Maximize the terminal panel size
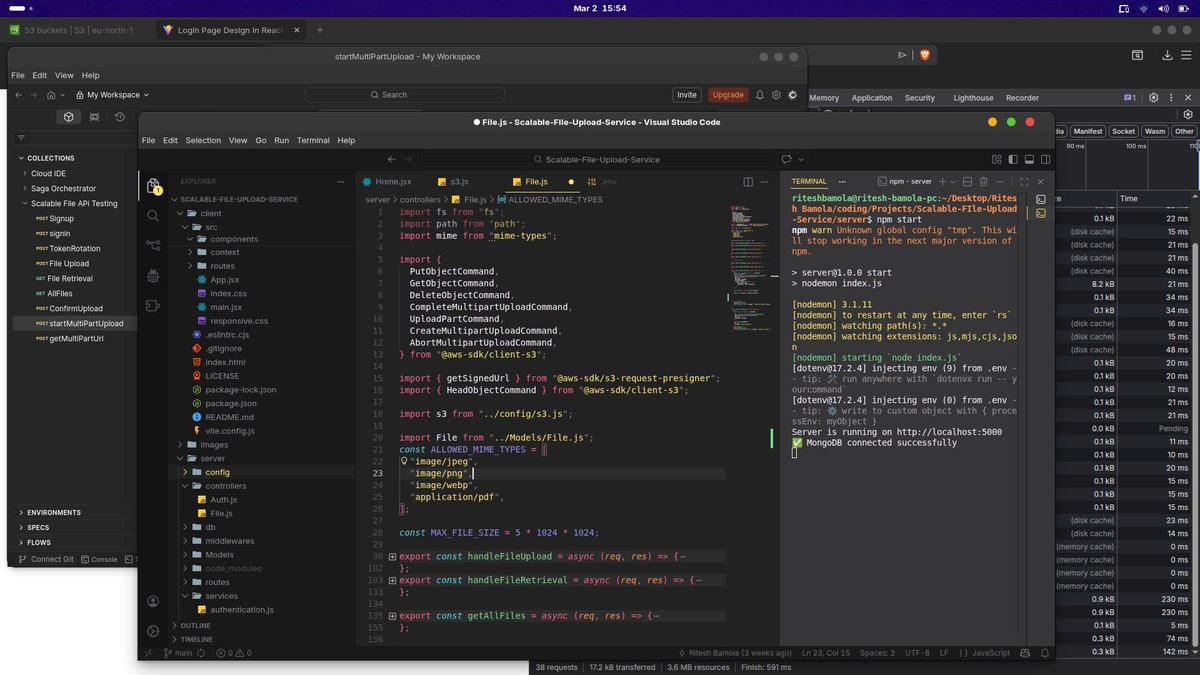 [x=1023, y=182]
